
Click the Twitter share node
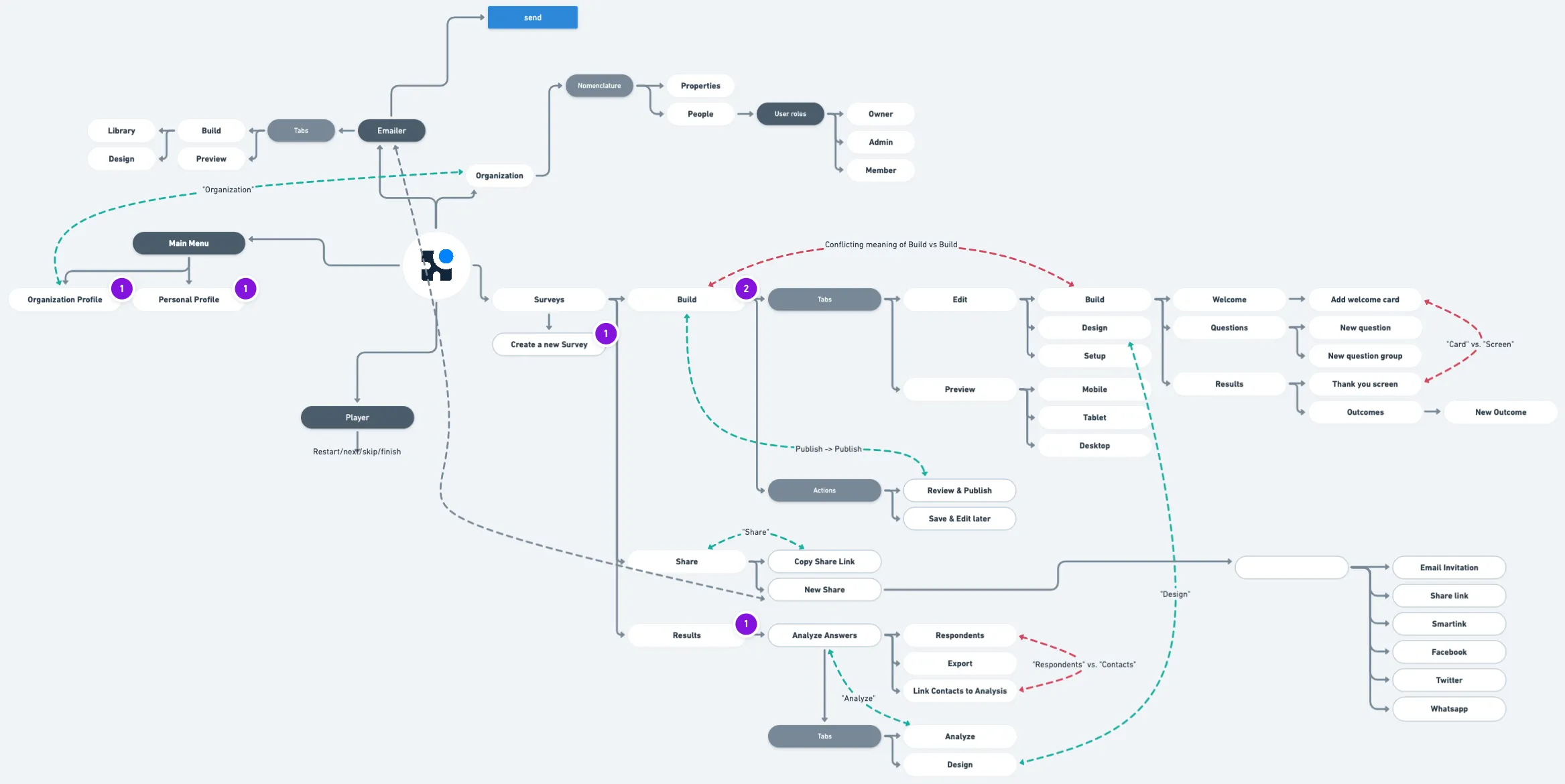pos(1449,680)
